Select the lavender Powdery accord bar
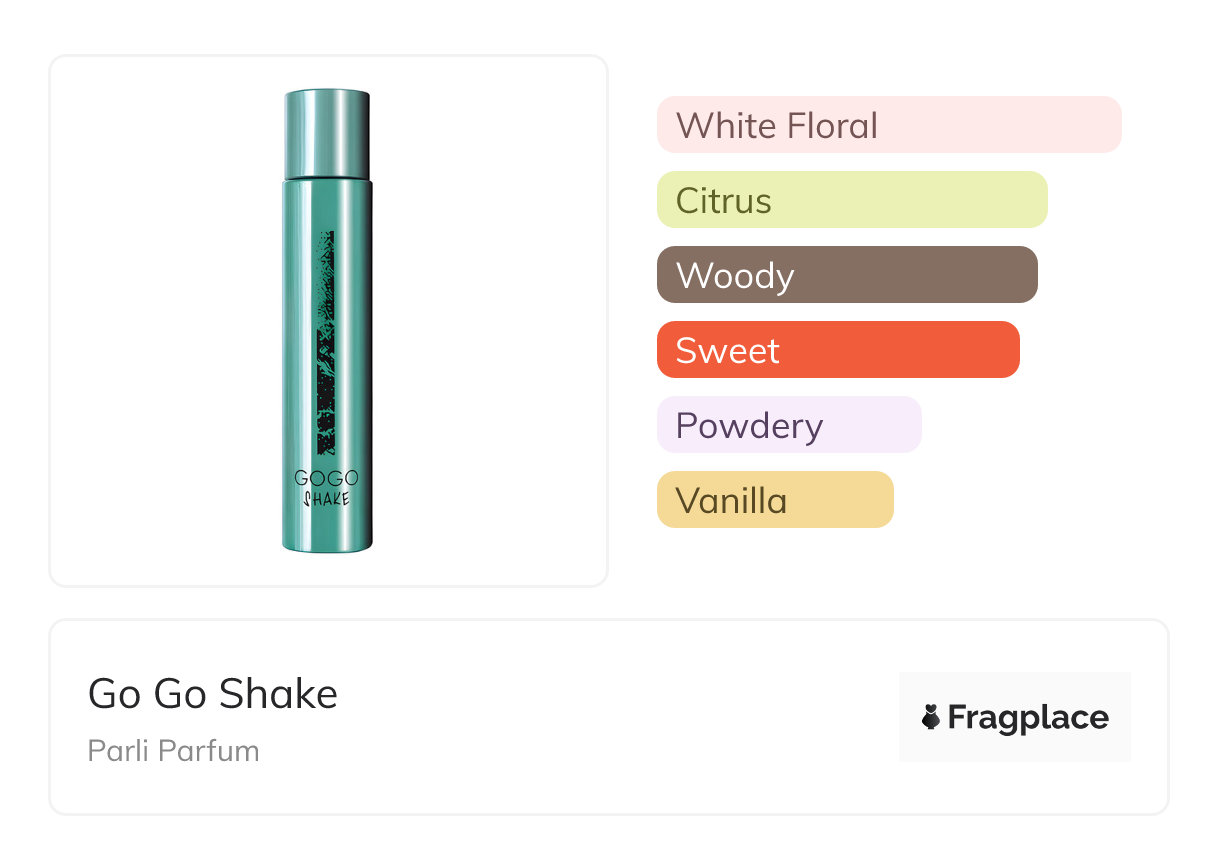 (x=788, y=425)
